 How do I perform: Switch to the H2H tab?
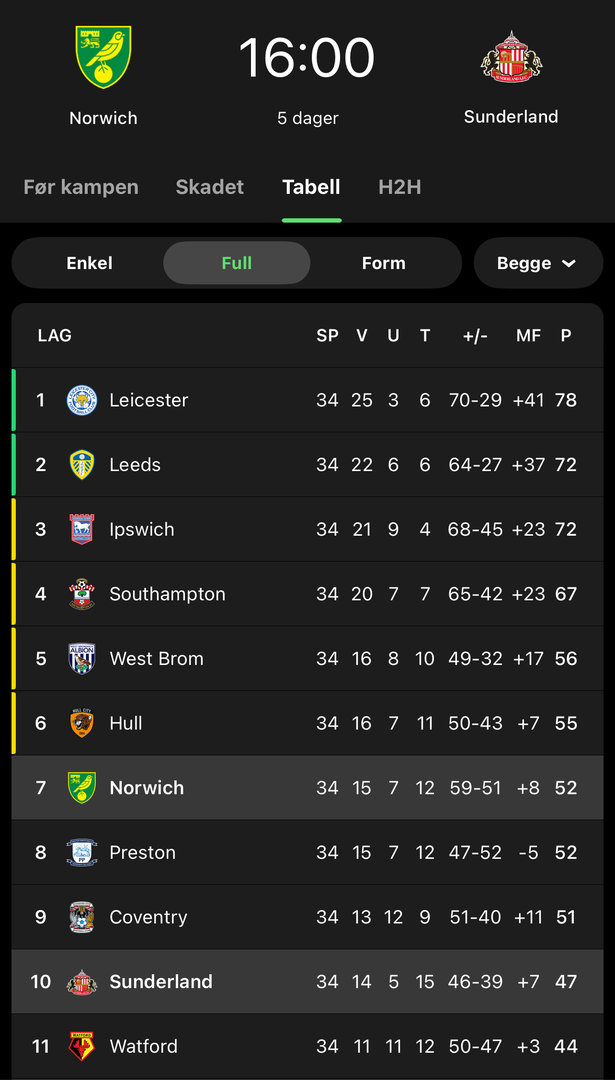[399, 187]
